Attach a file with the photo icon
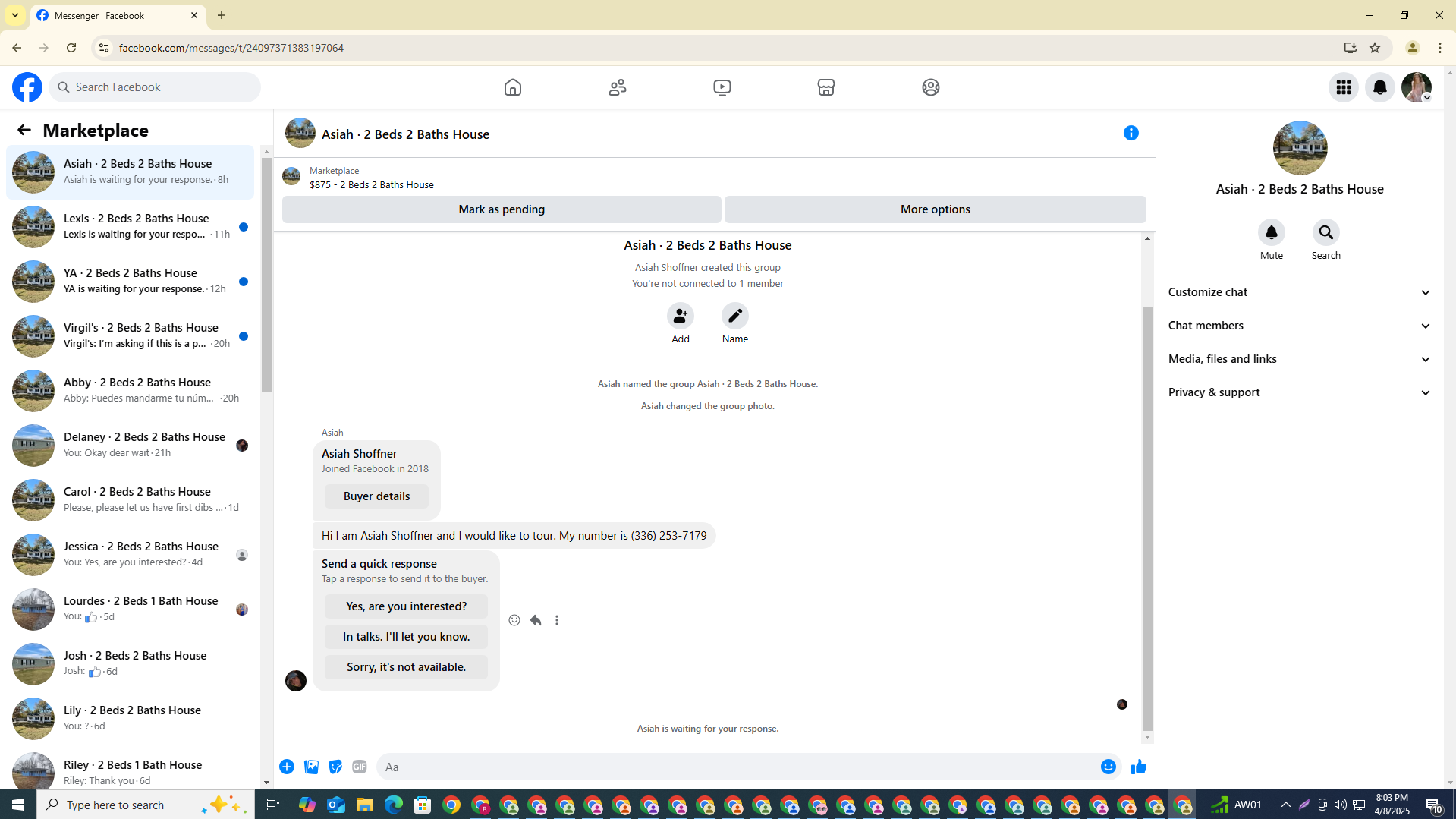 click(311, 767)
